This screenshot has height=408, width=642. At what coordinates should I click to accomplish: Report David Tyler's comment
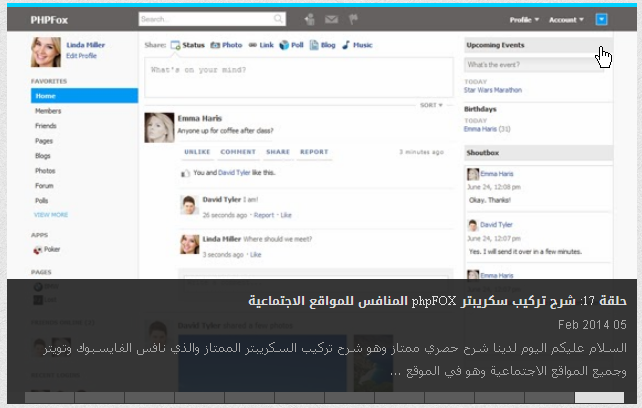(x=264, y=215)
